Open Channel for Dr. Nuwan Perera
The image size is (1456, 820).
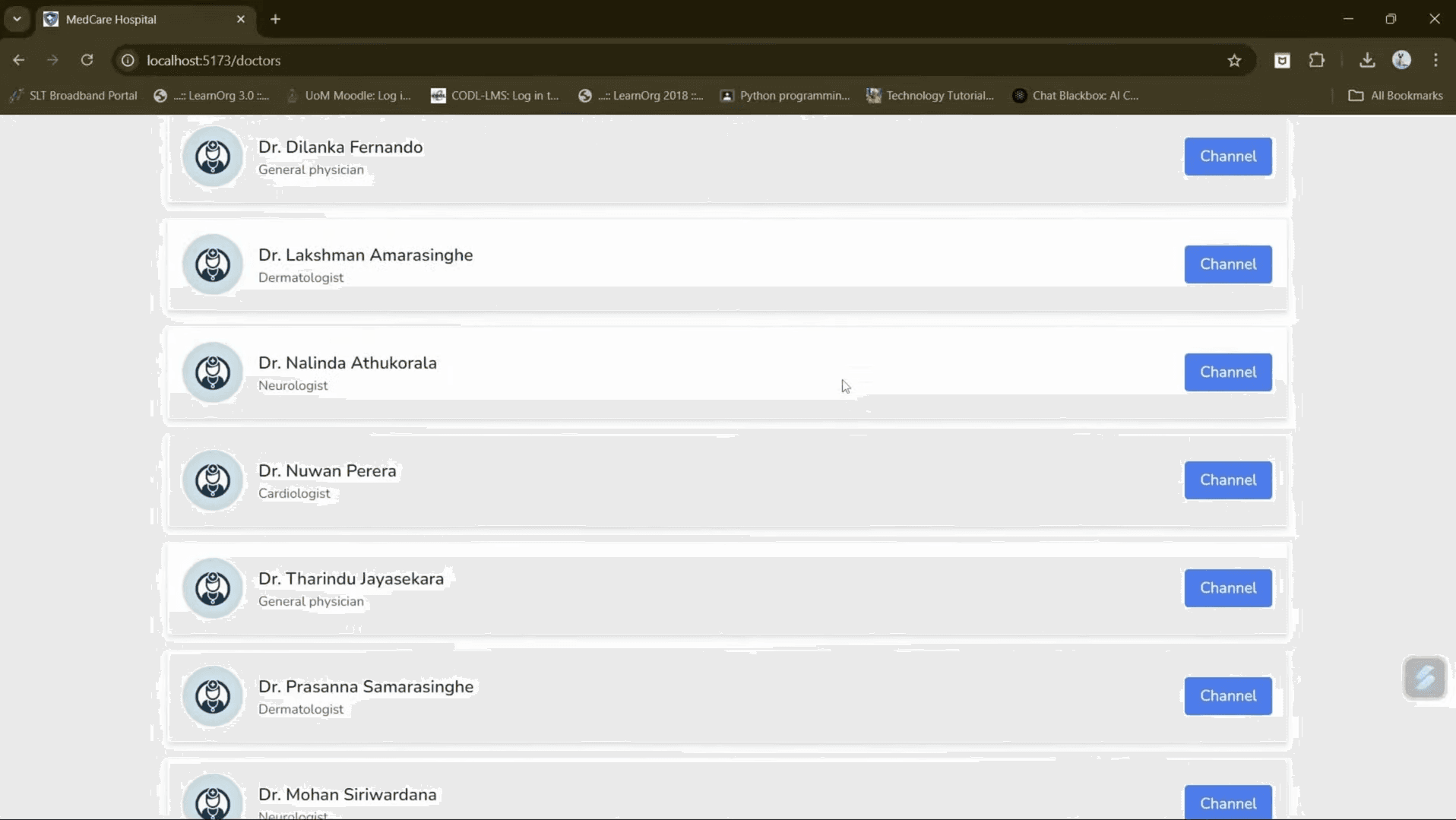(x=1228, y=480)
